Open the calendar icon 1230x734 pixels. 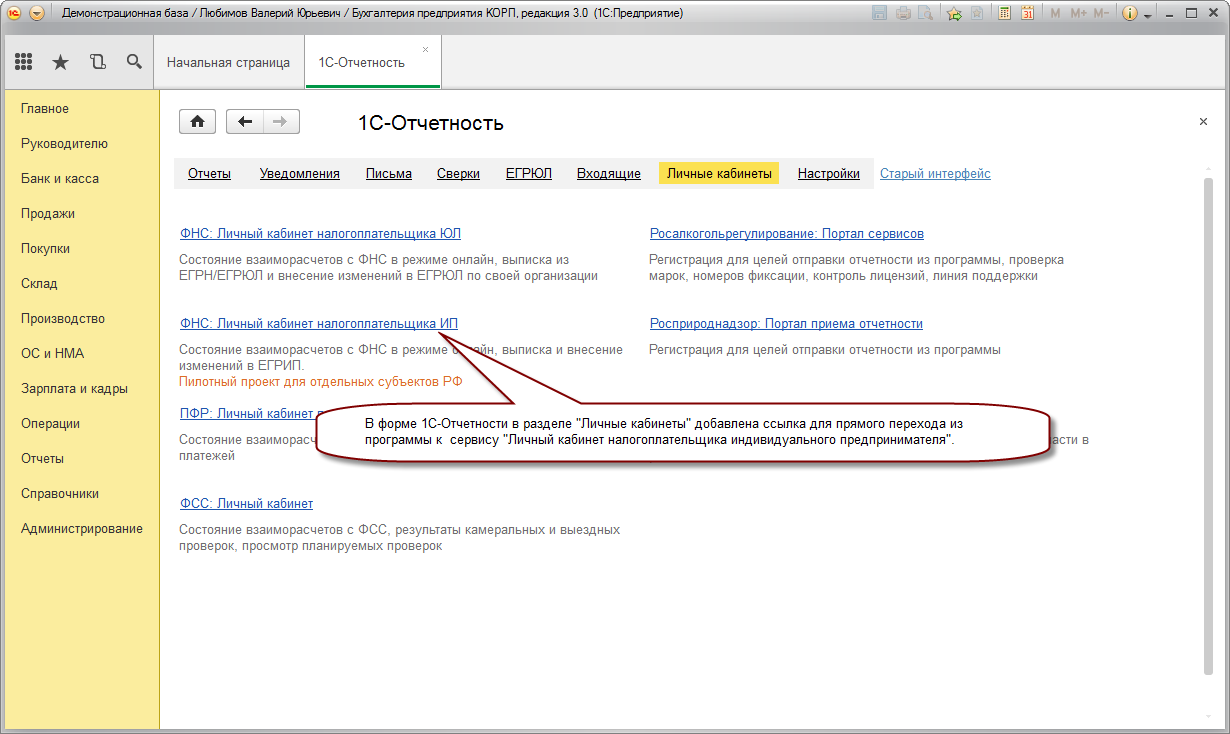click(x=1026, y=14)
